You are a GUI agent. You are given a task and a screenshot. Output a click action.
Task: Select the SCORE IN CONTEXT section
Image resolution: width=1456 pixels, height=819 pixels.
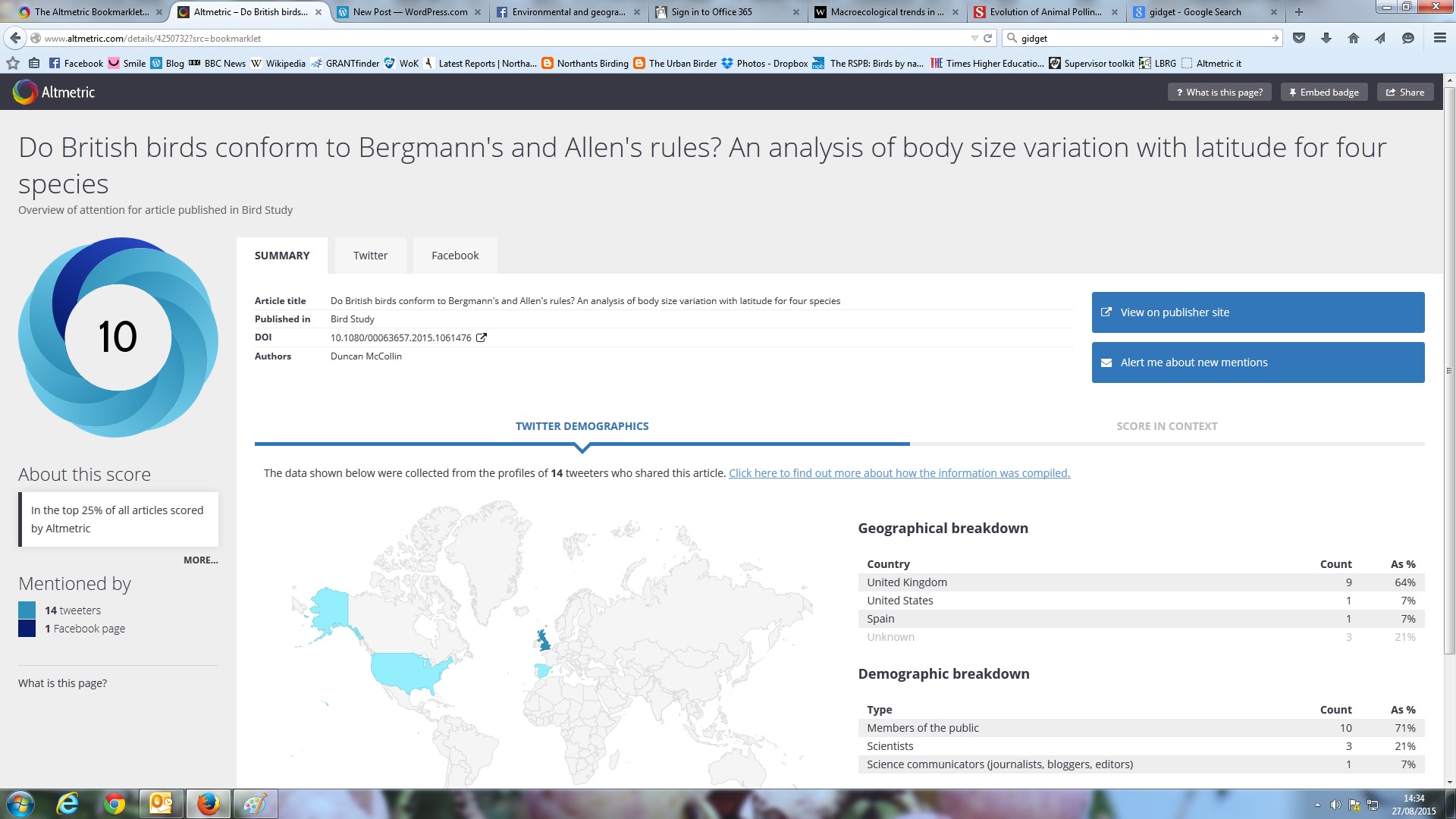(1166, 426)
